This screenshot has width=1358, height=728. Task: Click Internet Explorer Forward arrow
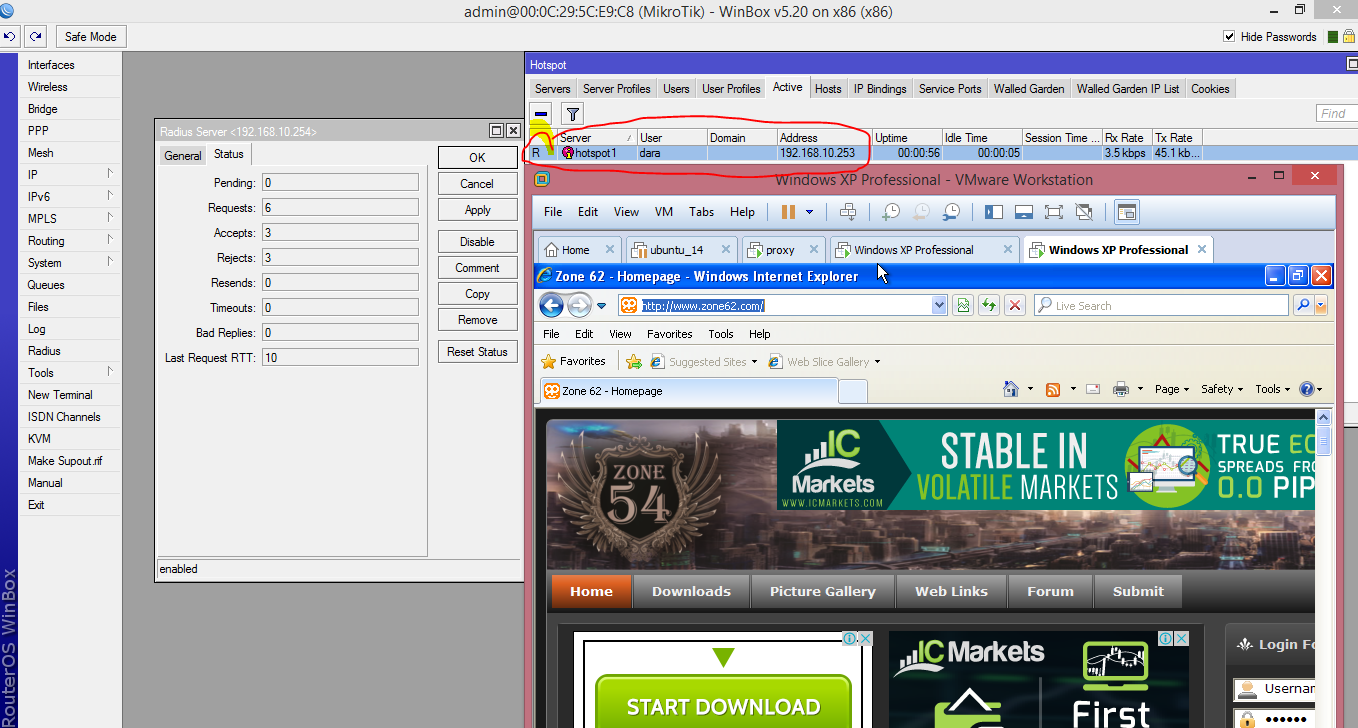(x=579, y=305)
